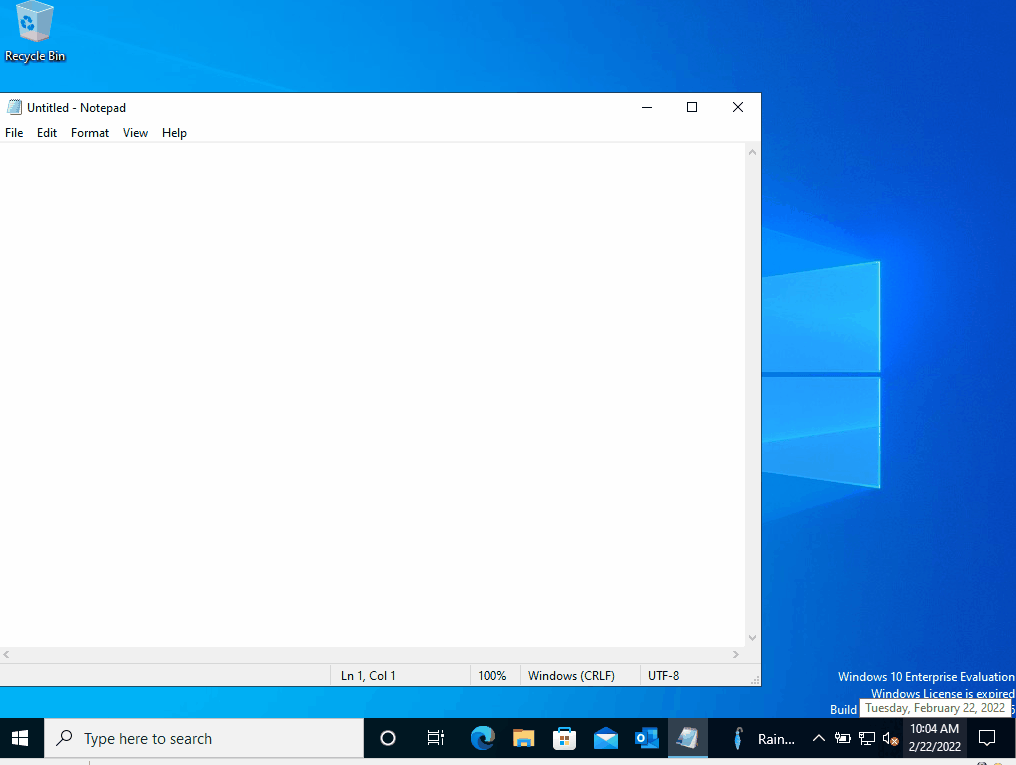1016x765 pixels.
Task: Open the Mail app from the taskbar
Action: click(606, 738)
